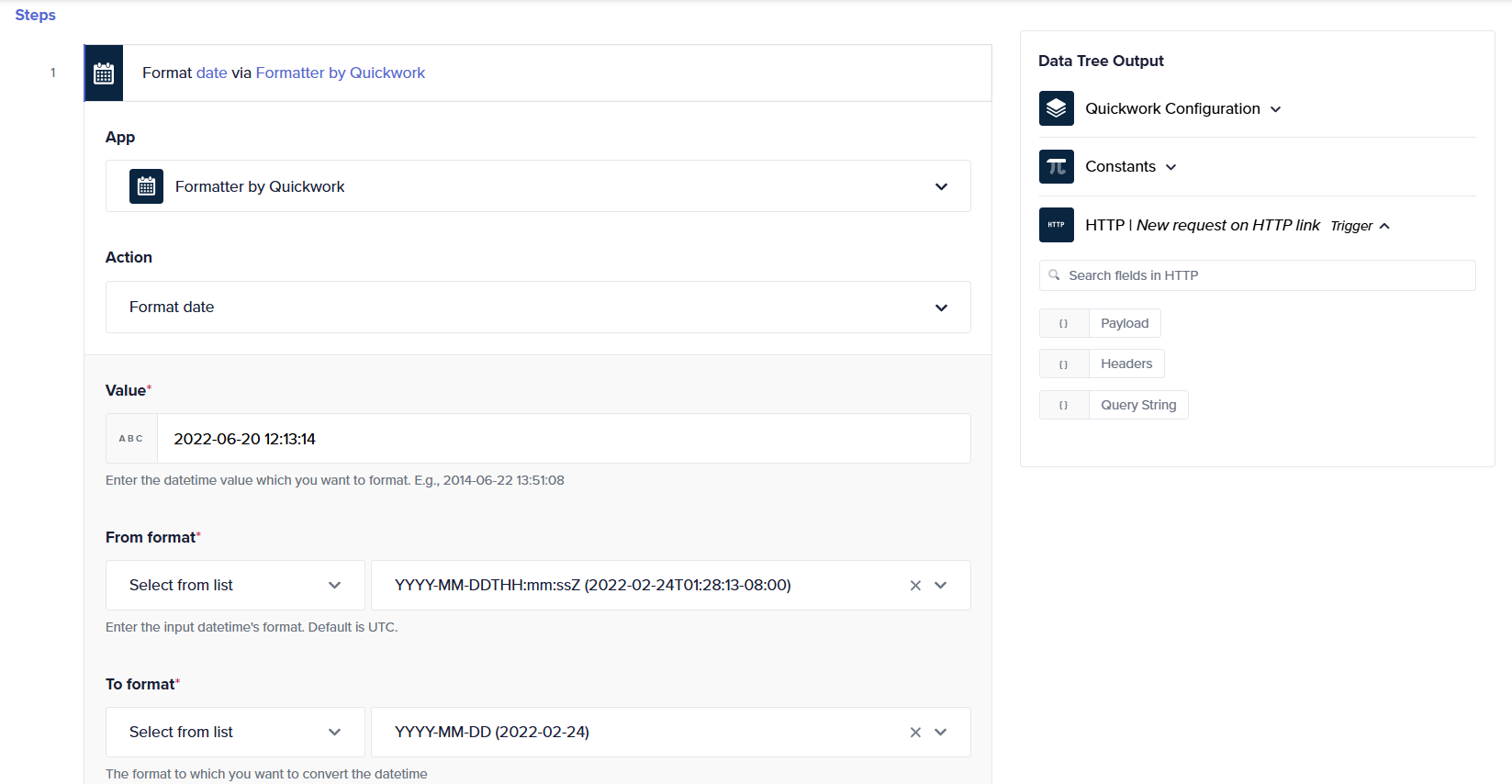Click the calendar icon on step 1 header

104,73
